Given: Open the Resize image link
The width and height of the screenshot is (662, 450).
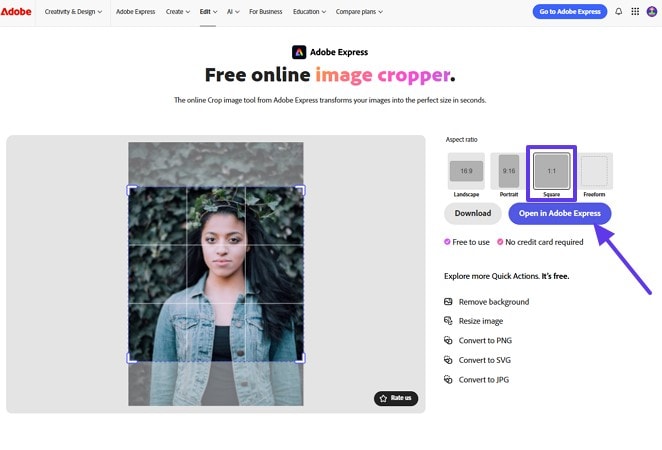Looking at the screenshot, I should [481, 321].
